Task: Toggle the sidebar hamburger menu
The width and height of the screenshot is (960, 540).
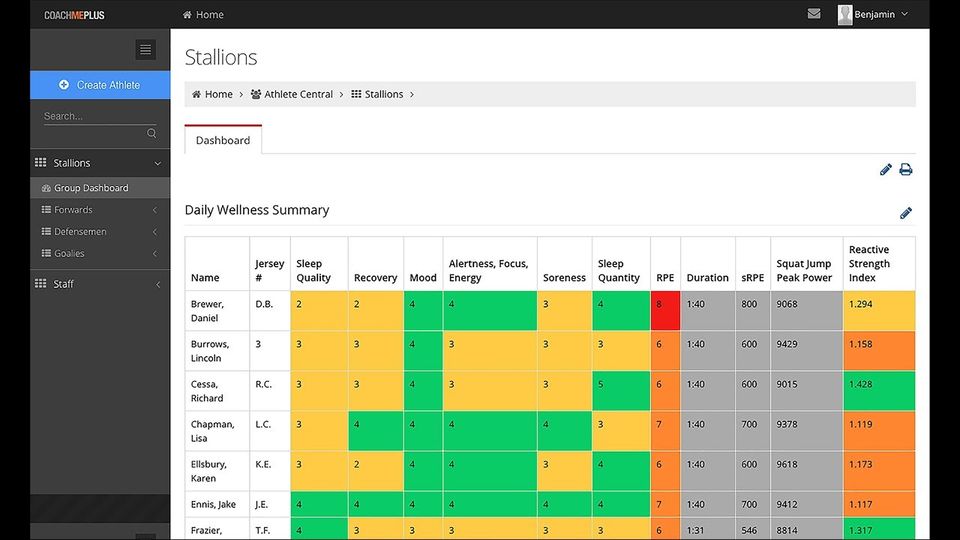Action: pos(146,50)
